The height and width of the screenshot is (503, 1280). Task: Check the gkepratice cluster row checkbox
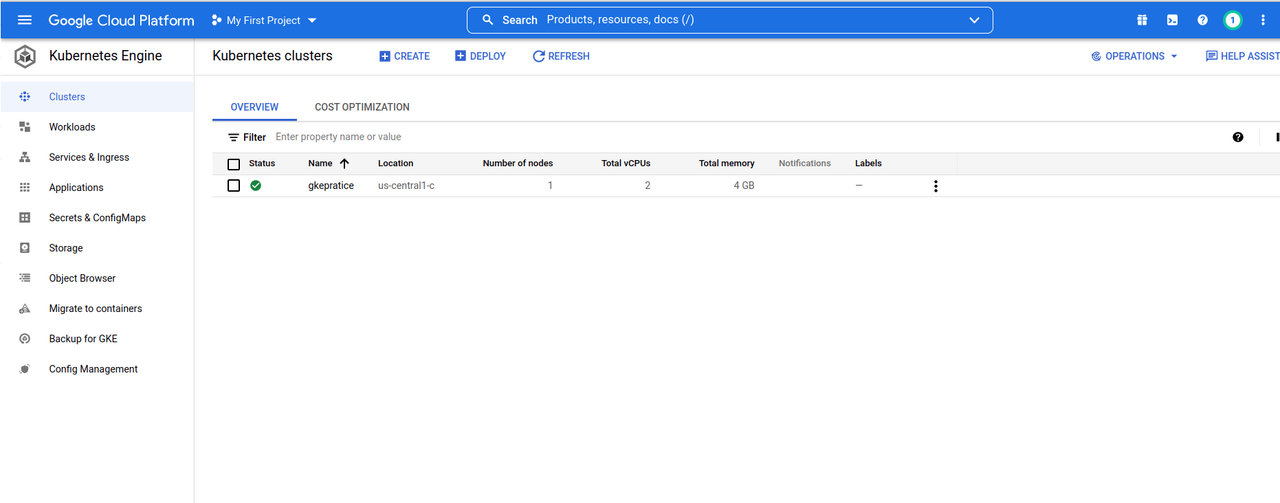coord(234,186)
